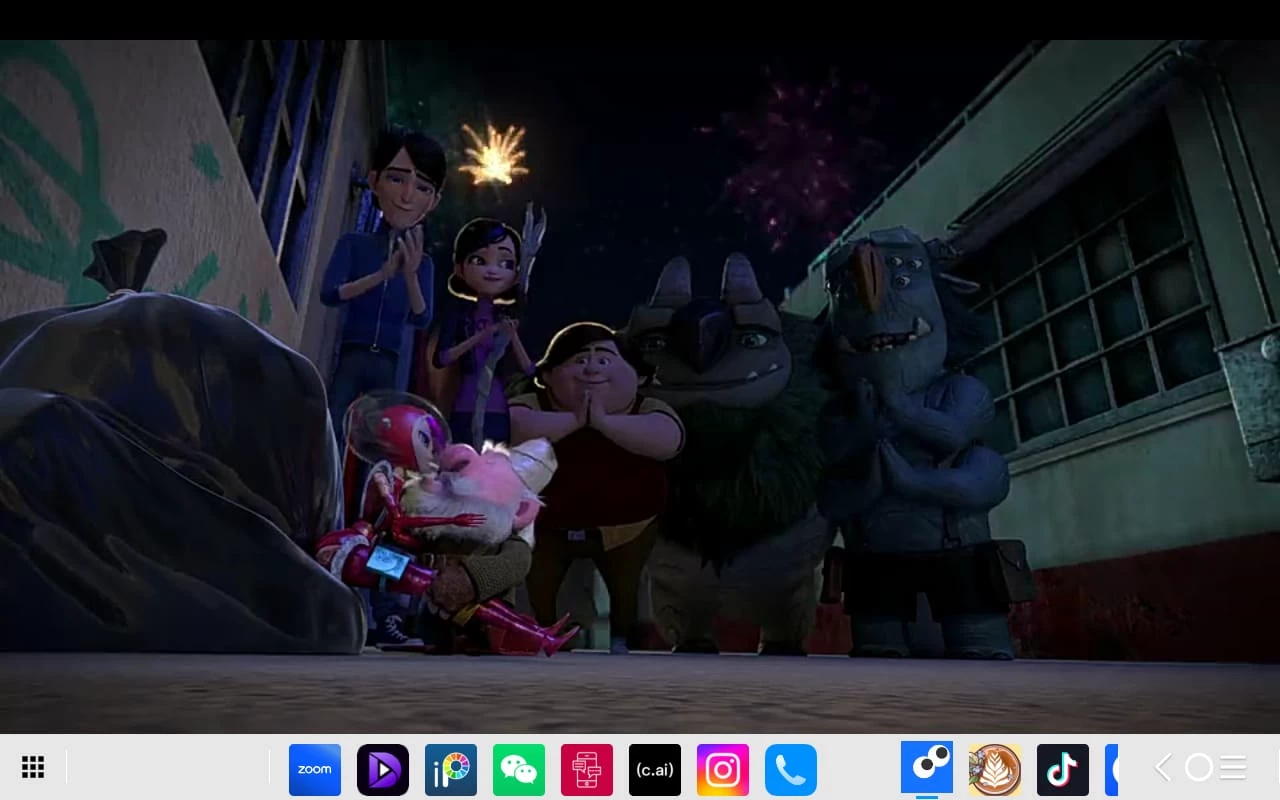Image resolution: width=1280 pixels, height=800 pixels.
Task: Open the purple play-button video app
Action: 383,770
